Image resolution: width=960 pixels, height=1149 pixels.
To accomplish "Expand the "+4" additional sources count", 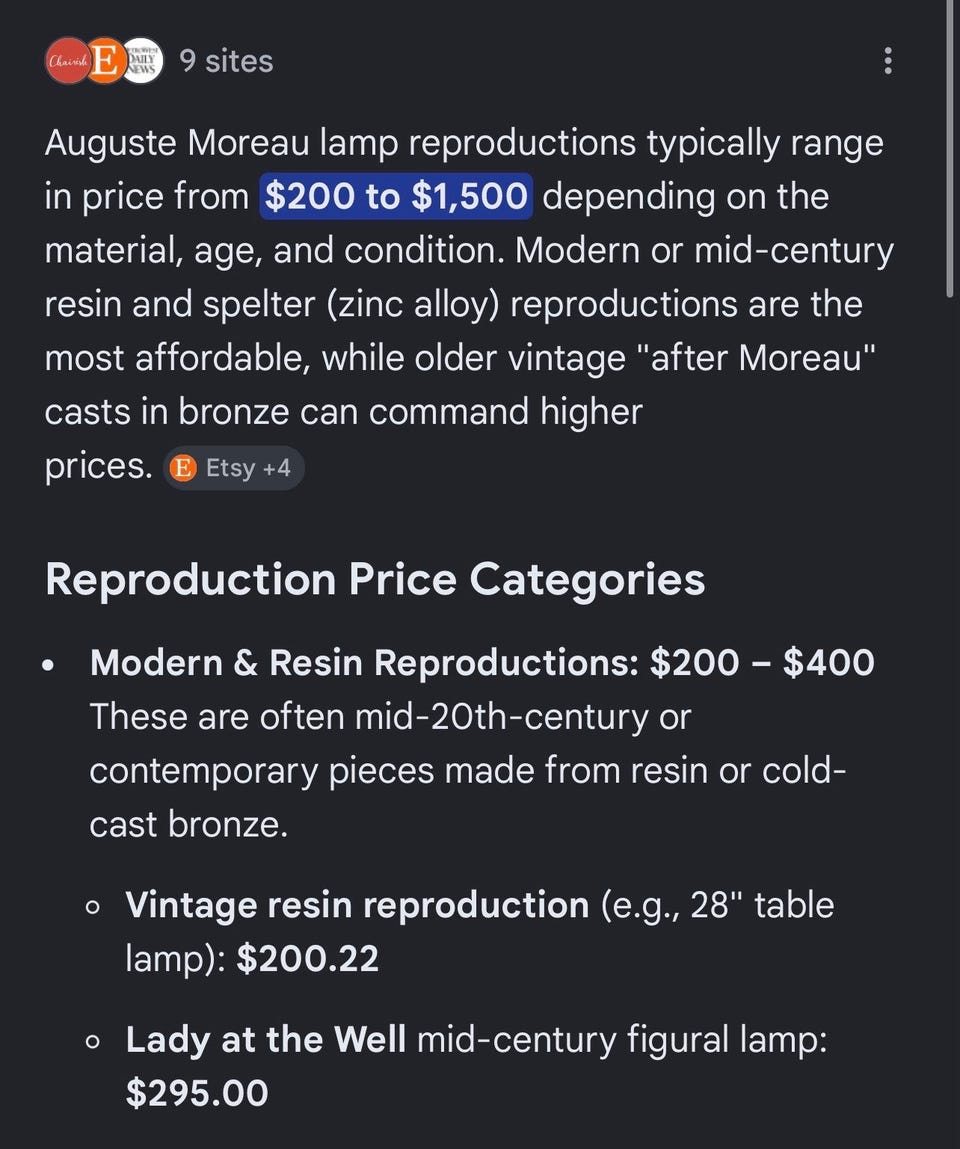I will tap(276, 467).
